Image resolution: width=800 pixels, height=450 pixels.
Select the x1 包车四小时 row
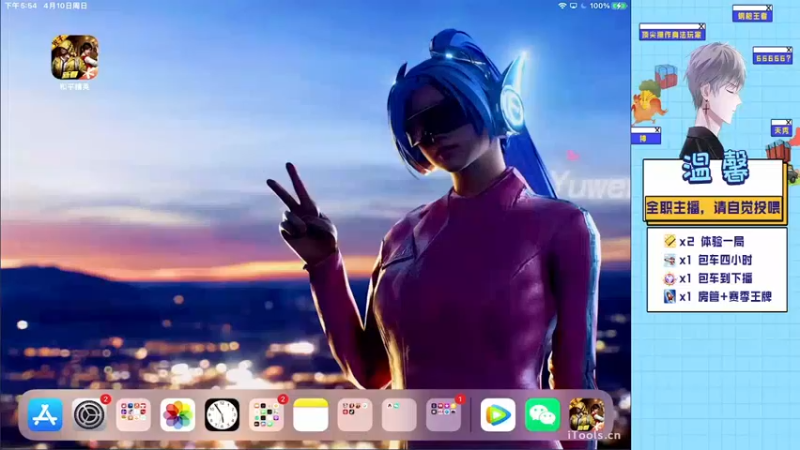[x=708, y=260]
